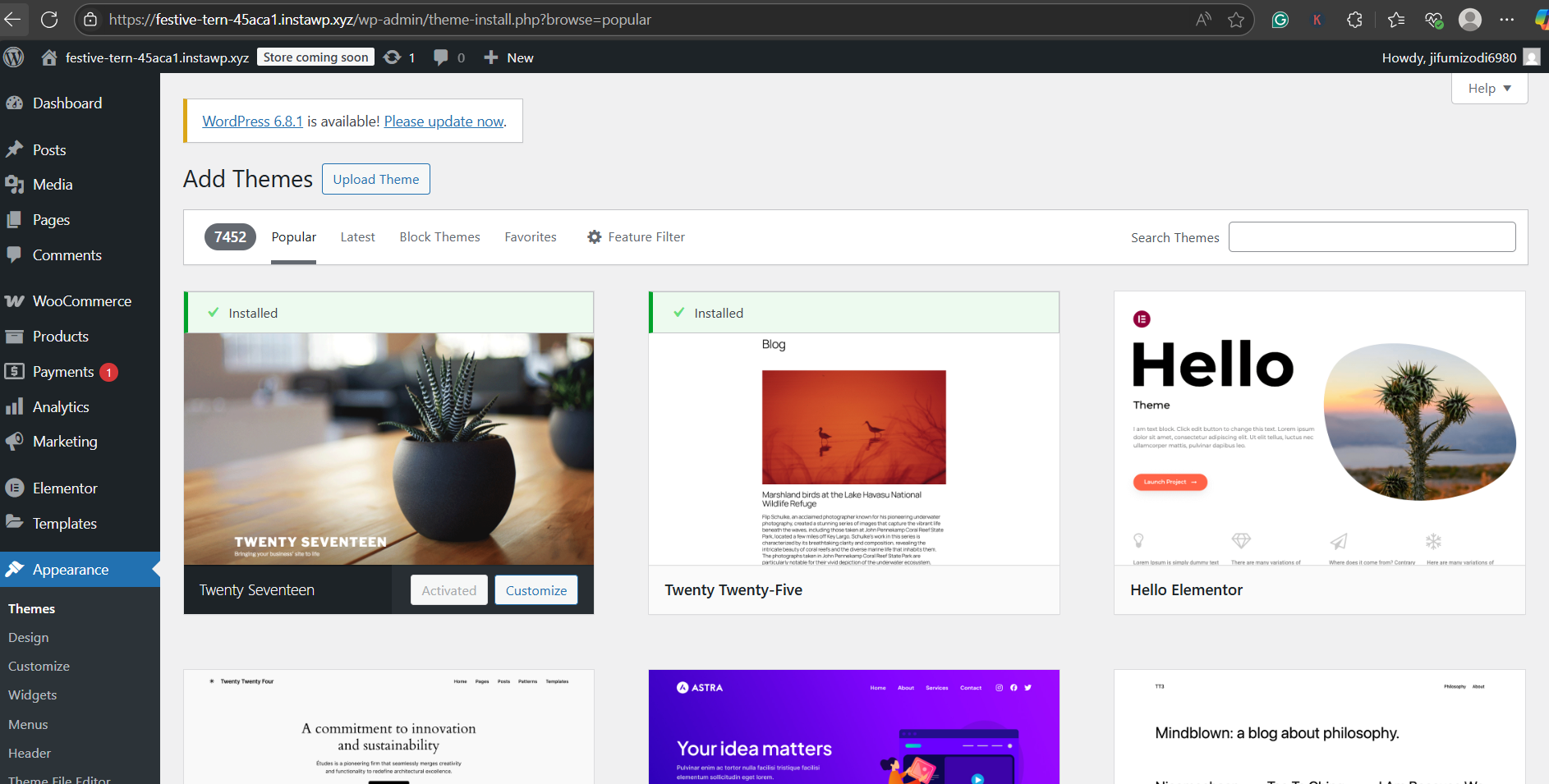
Task: Open the Hello Elementor theme thumbnail
Action: (x=1320, y=429)
